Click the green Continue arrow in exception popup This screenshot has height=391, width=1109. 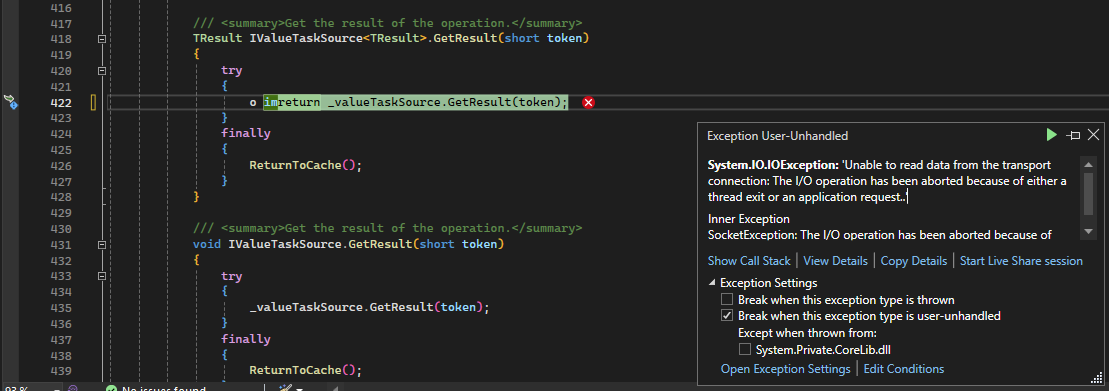pyautogui.click(x=1052, y=135)
